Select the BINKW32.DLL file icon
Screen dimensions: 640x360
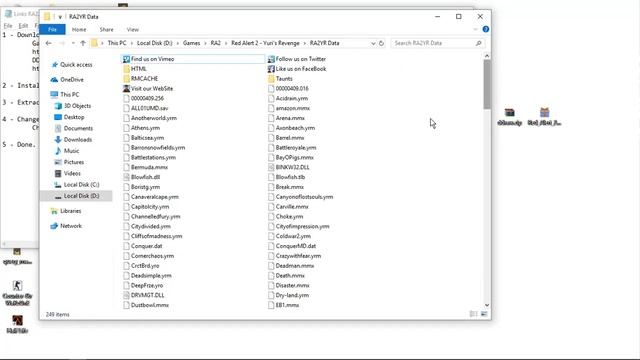[x=271, y=167]
